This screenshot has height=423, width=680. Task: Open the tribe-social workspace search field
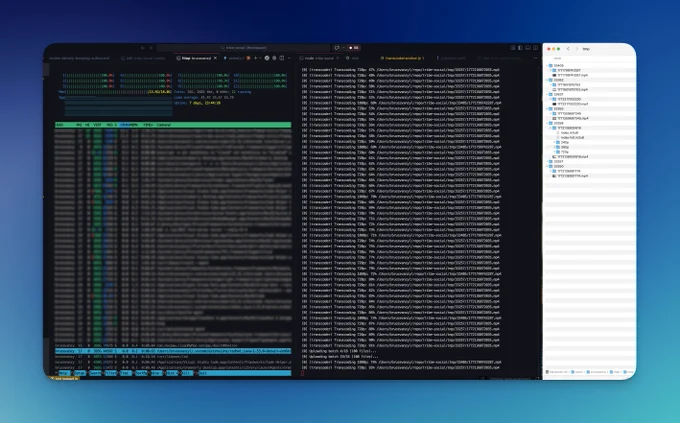coord(244,48)
